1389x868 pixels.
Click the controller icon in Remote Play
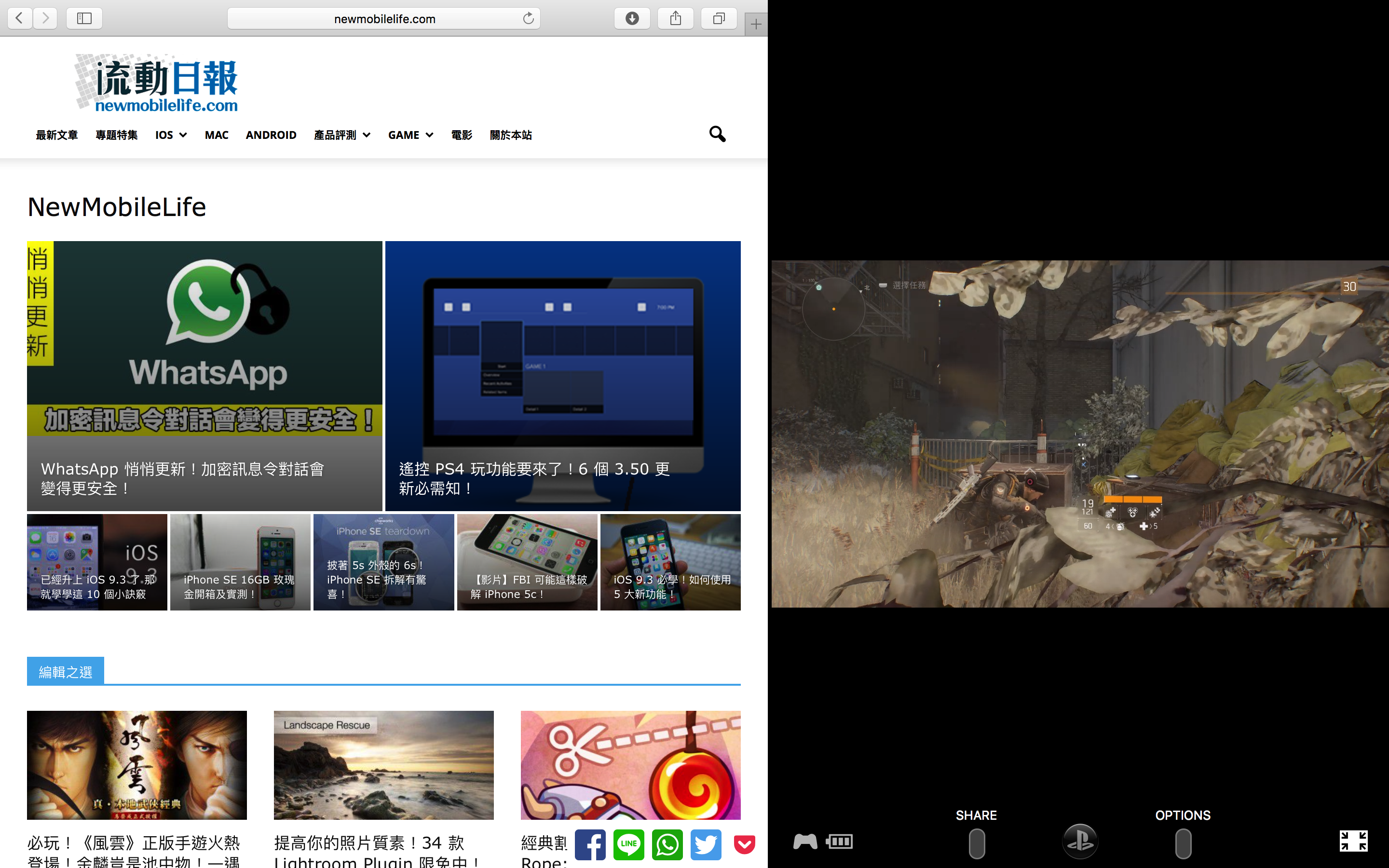[804, 841]
